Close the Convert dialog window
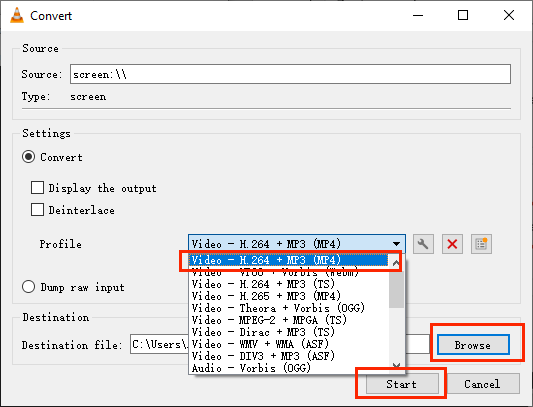 [x=509, y=15]
